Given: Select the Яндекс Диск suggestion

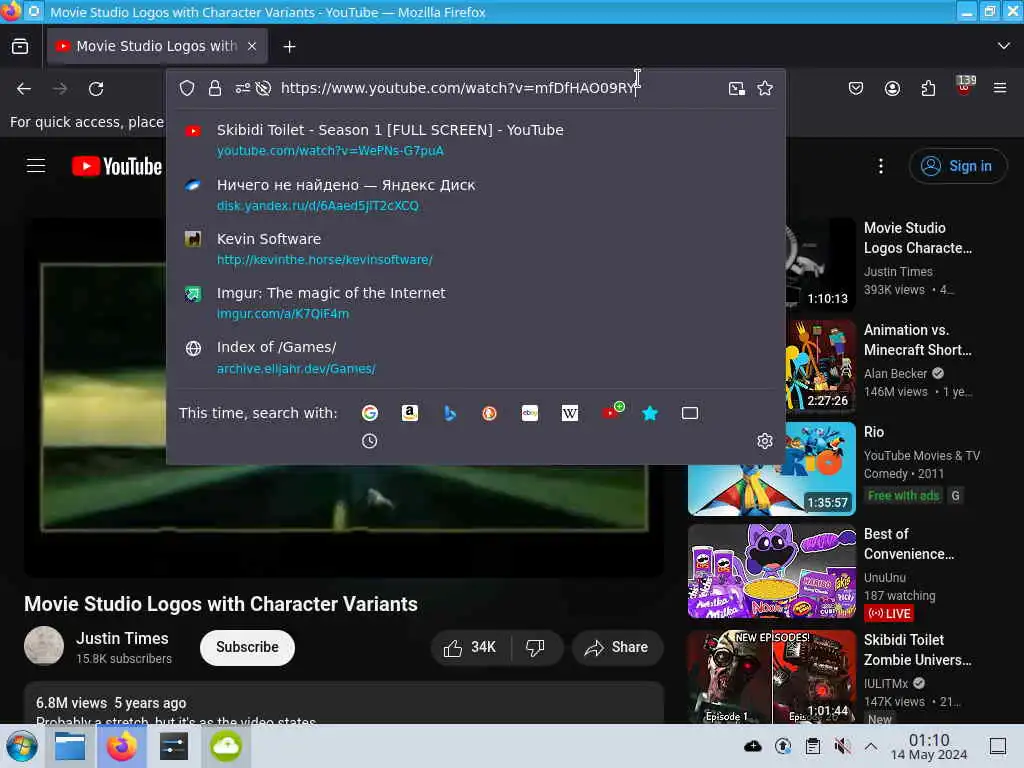Looking at the screenshot, I should [475, 195].
